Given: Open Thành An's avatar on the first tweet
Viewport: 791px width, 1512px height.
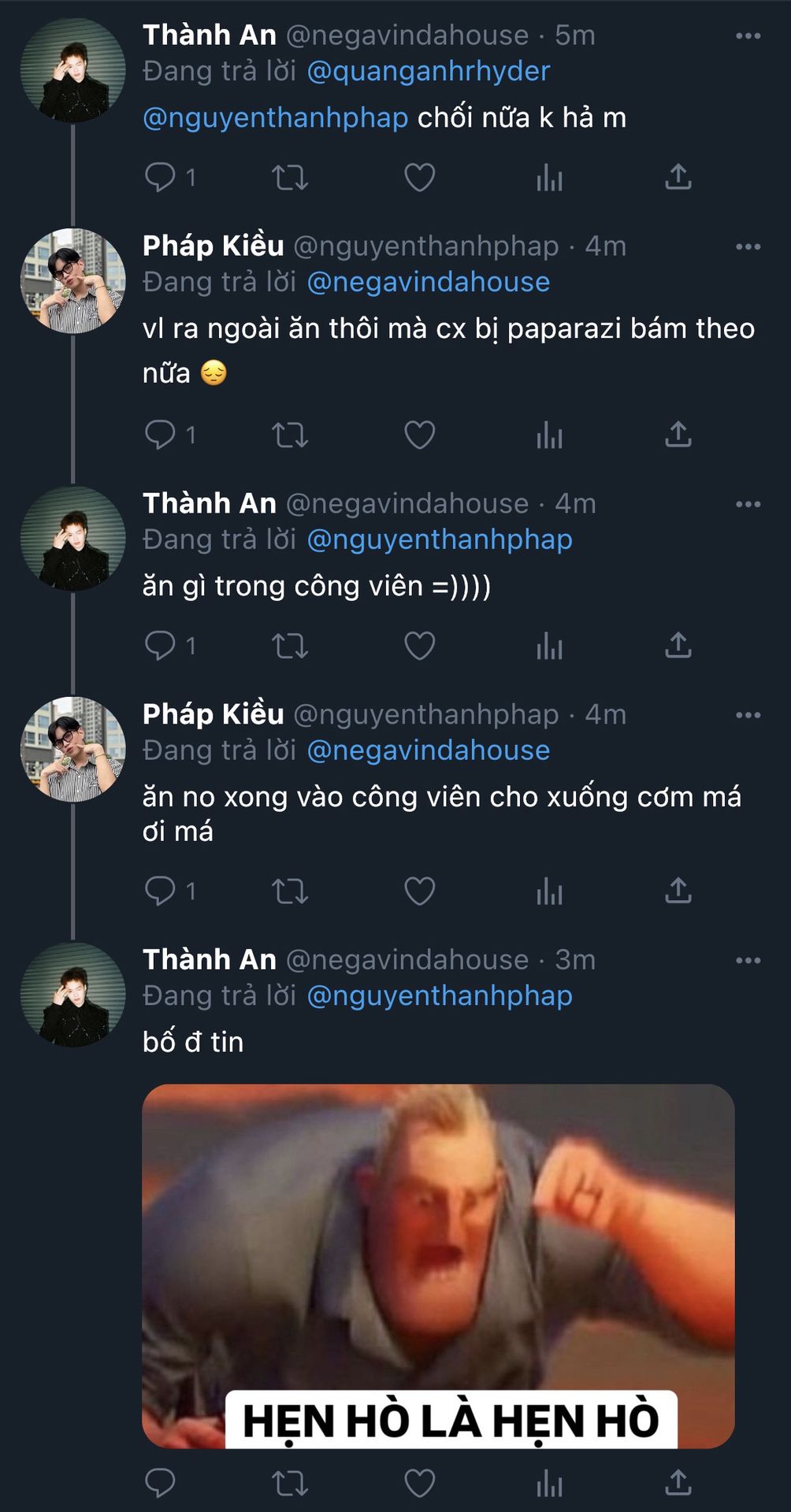Looking at the screenshot, I should pyautogui.click(x=72, y=70).
